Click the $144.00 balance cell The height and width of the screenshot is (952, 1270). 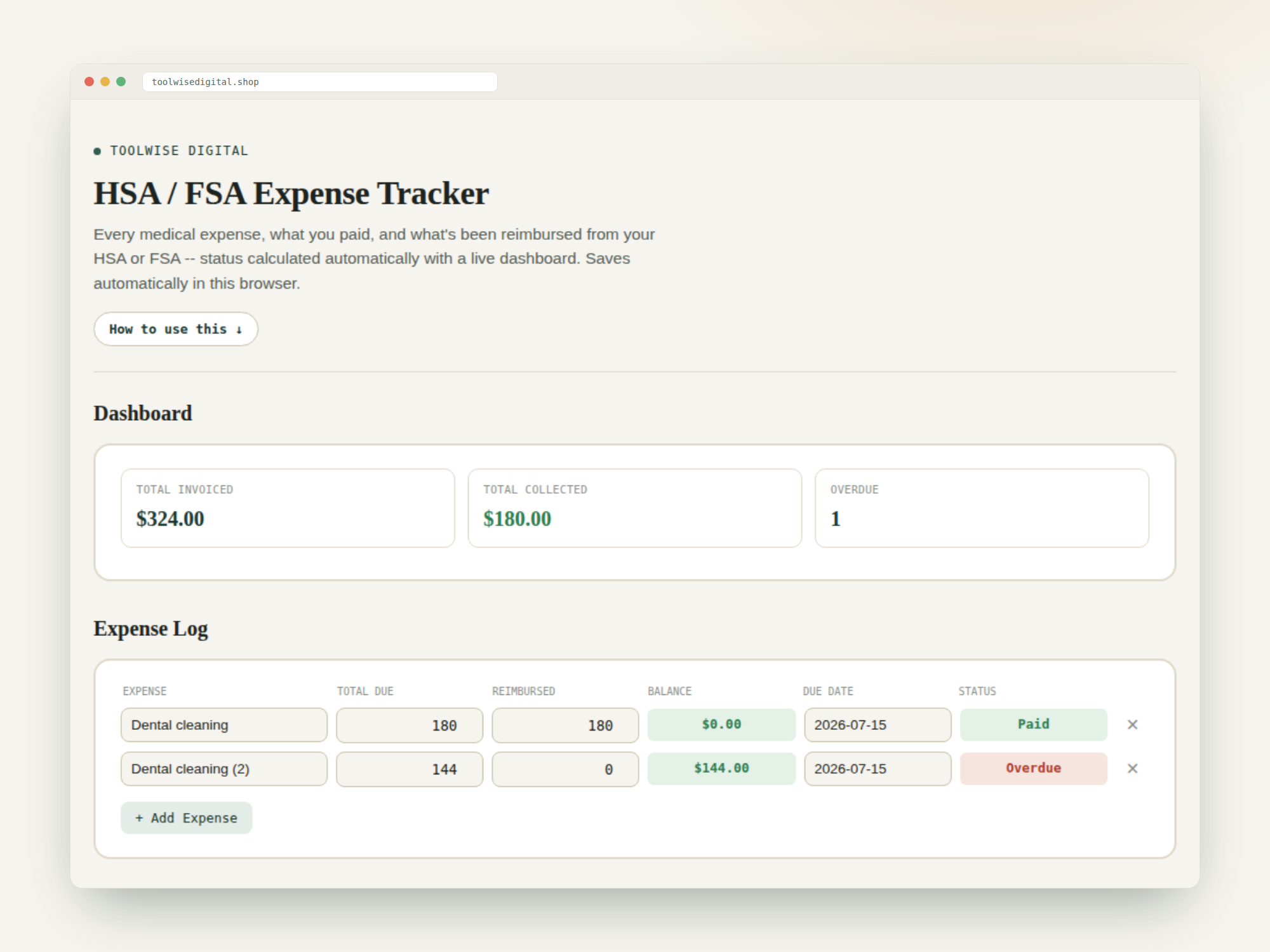(721, 769)
